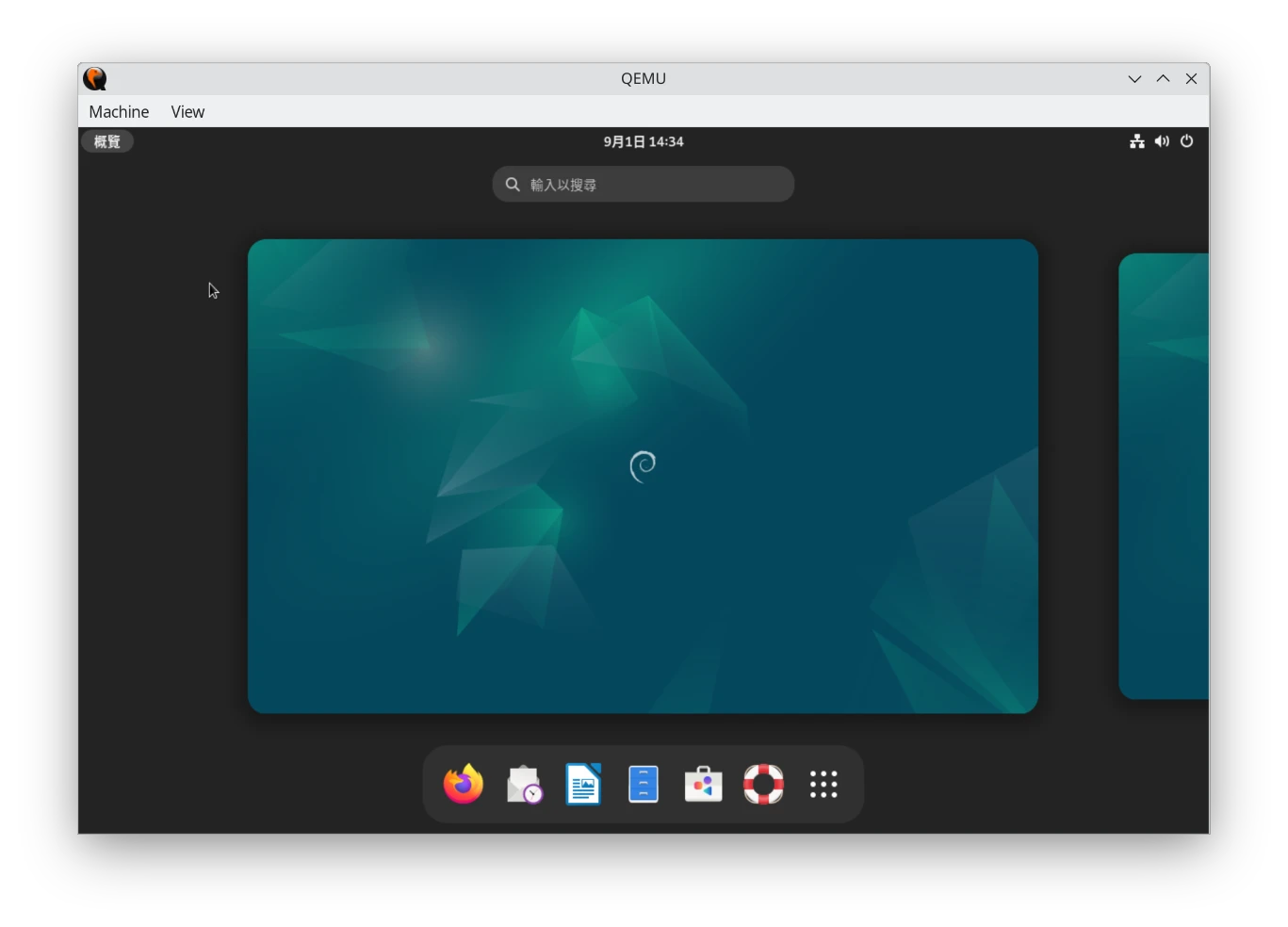
Task: Switch to the second workspace on right
Action: click(x=1165, y=476)
